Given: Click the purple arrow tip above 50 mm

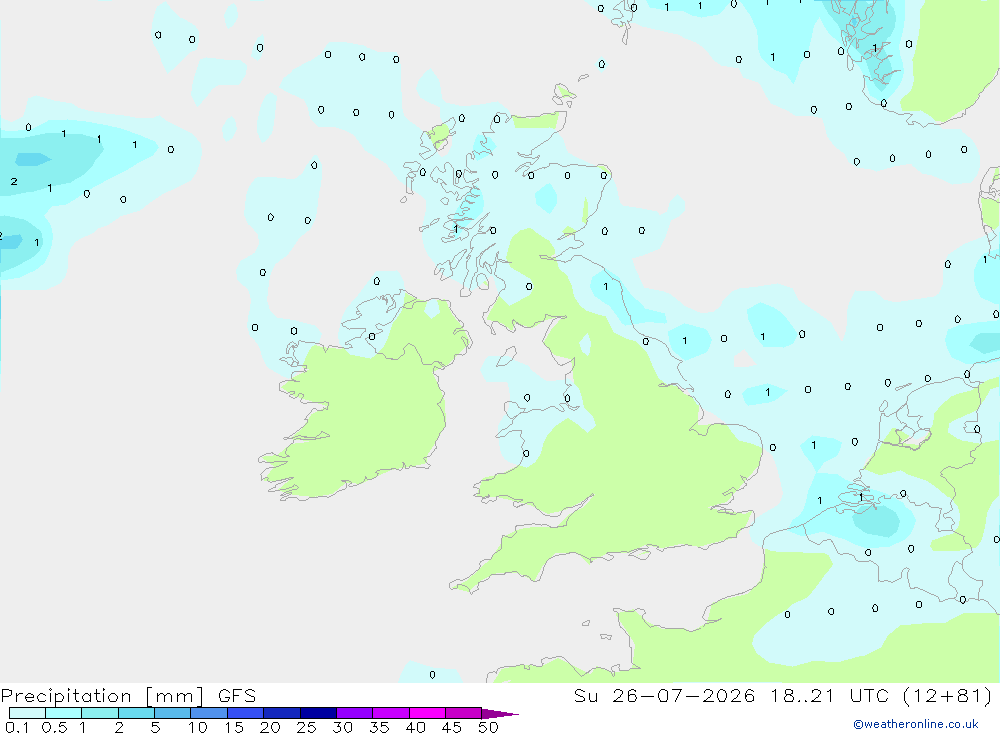Looking at the screenshot, I should click(499, 714).
